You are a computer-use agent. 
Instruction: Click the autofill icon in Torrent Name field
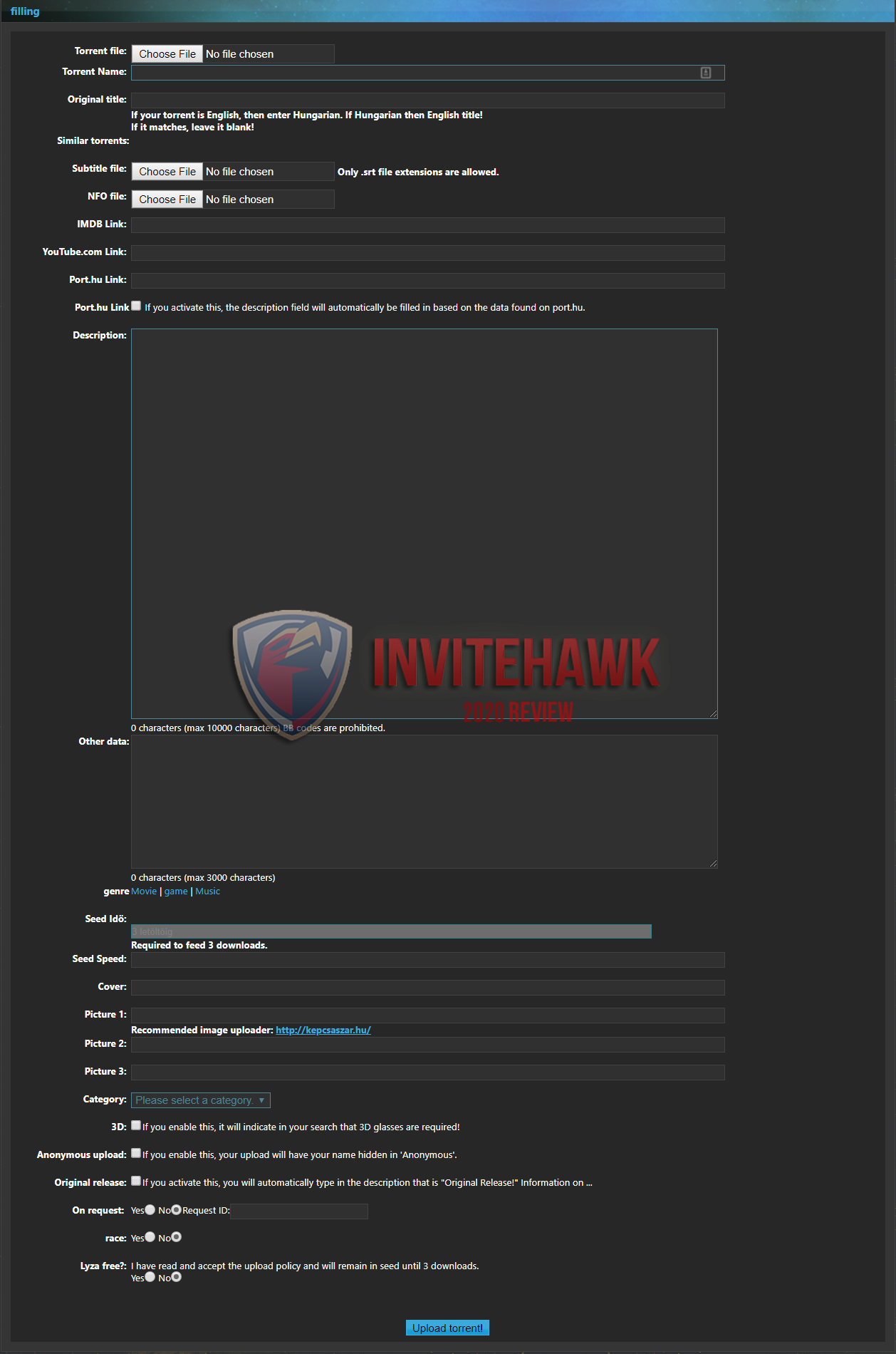click(706, 73)
